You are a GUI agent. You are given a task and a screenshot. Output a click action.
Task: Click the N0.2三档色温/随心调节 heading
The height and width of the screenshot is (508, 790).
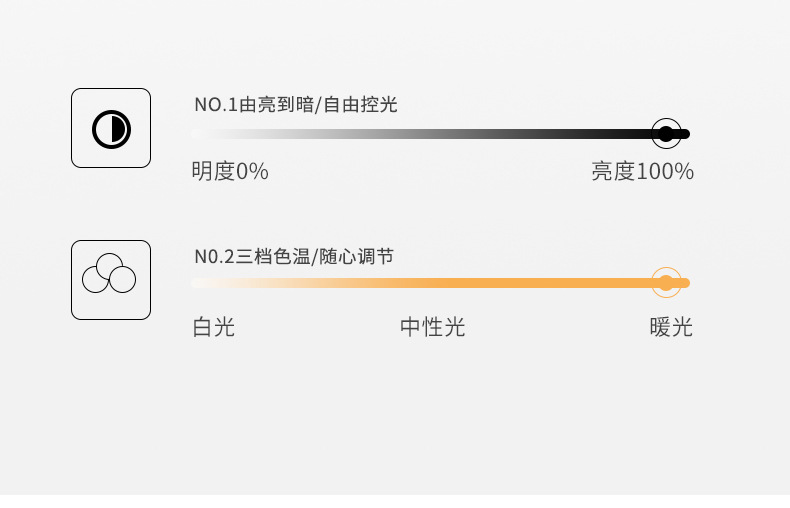tap(294, 257)
